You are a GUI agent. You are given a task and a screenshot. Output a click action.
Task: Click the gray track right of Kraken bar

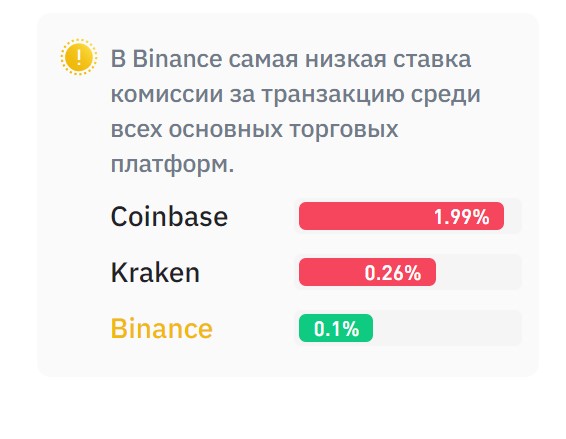(479, 272)
